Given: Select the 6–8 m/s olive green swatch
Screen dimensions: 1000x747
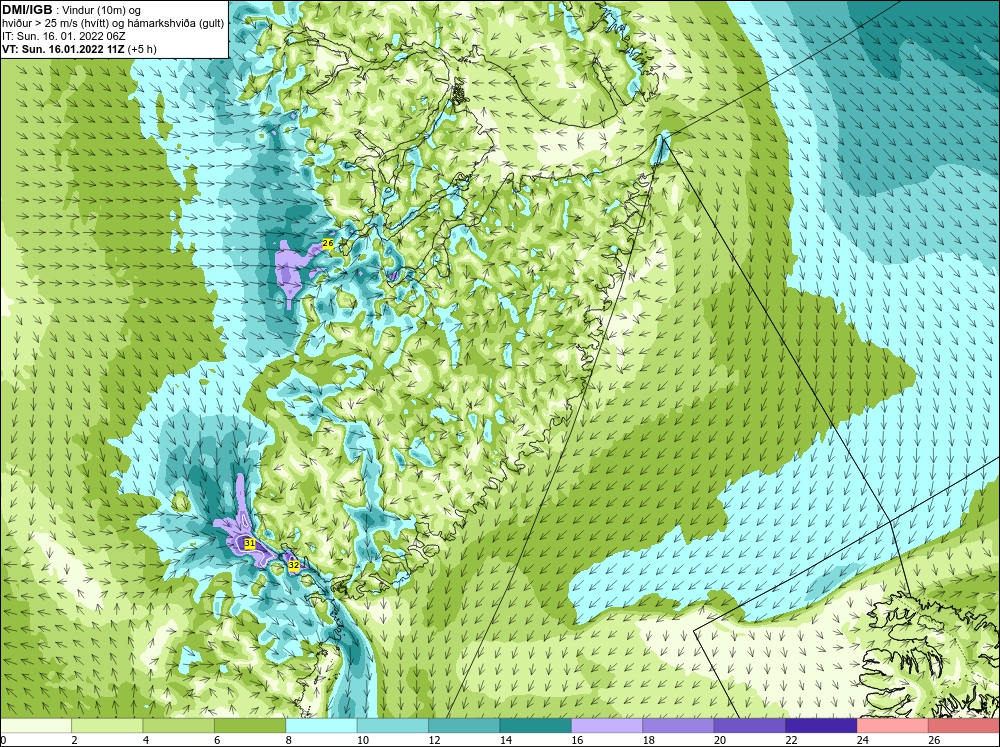Looking at the screenshot, I should [250, 725].
